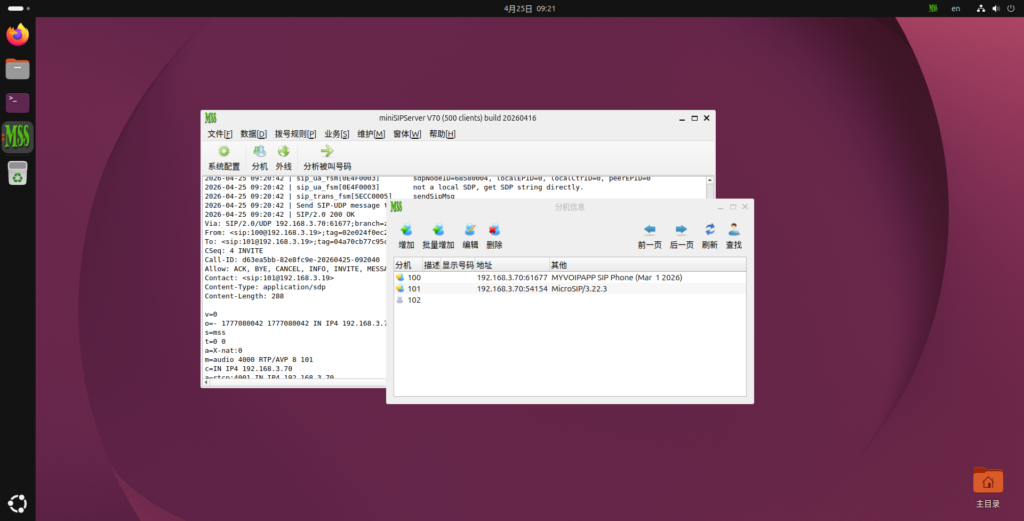Click address 192.168.3.70:61677 cell
This screenshot has height=521, width=1024.
pos(512,277)
